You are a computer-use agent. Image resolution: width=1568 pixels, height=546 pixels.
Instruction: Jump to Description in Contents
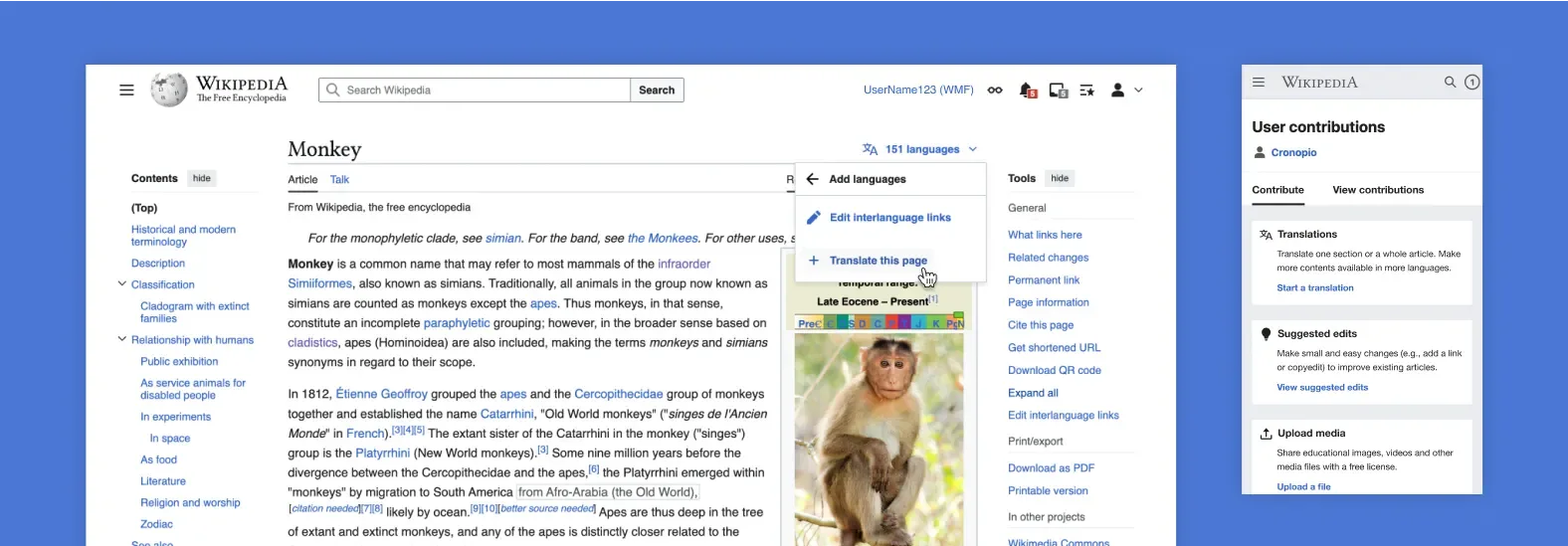click(158, 264)
